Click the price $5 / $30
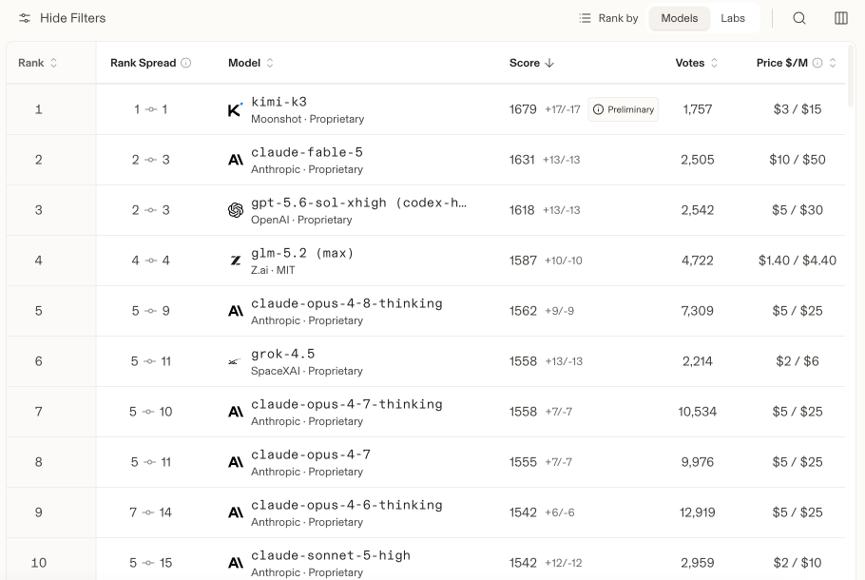 797,210
